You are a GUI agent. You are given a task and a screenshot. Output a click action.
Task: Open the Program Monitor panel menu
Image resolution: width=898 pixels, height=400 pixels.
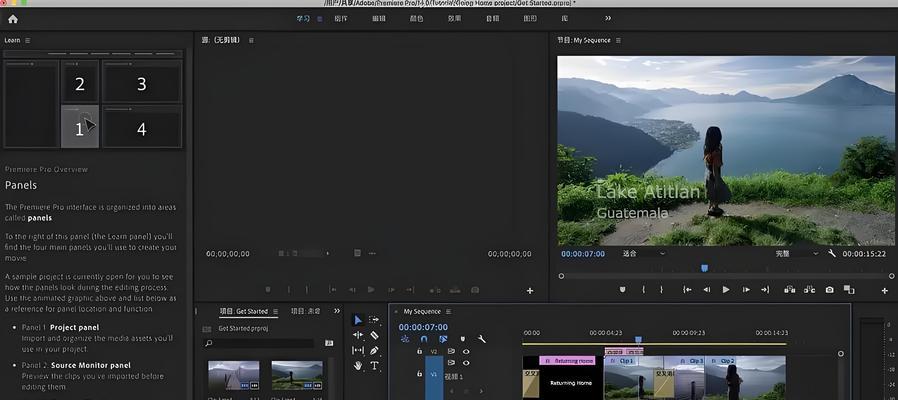coord(618,40)
